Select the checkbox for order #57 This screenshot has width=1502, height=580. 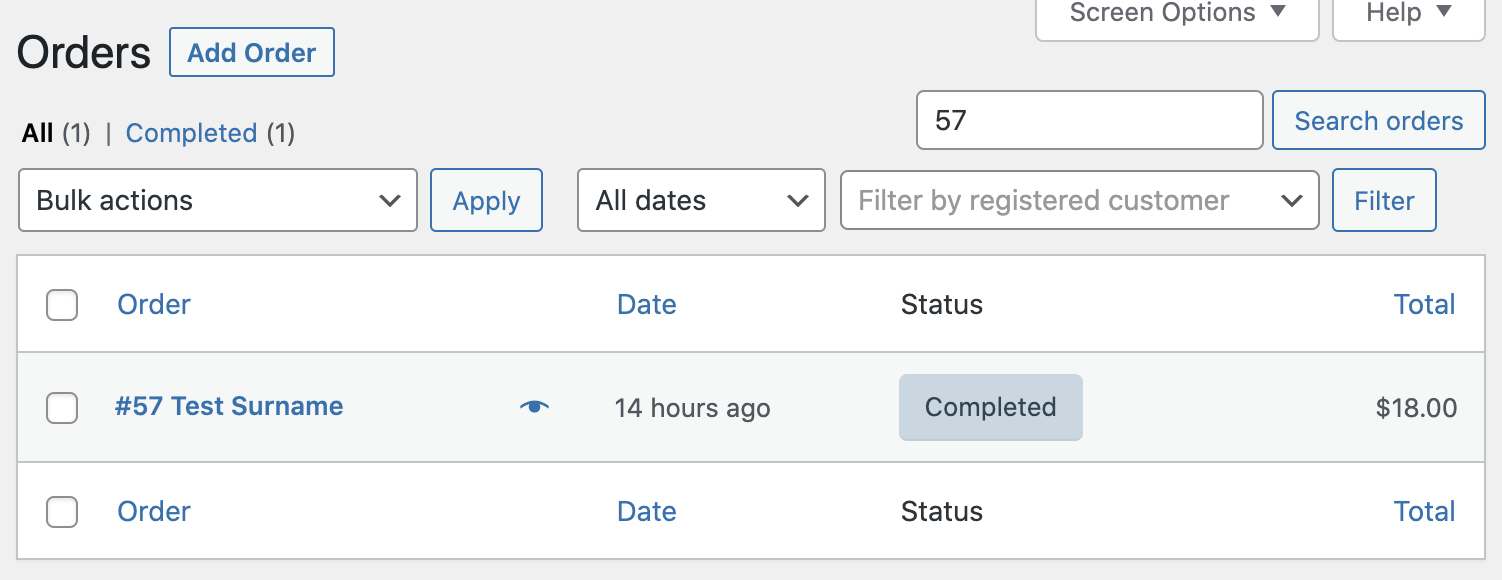coord(61,407)
